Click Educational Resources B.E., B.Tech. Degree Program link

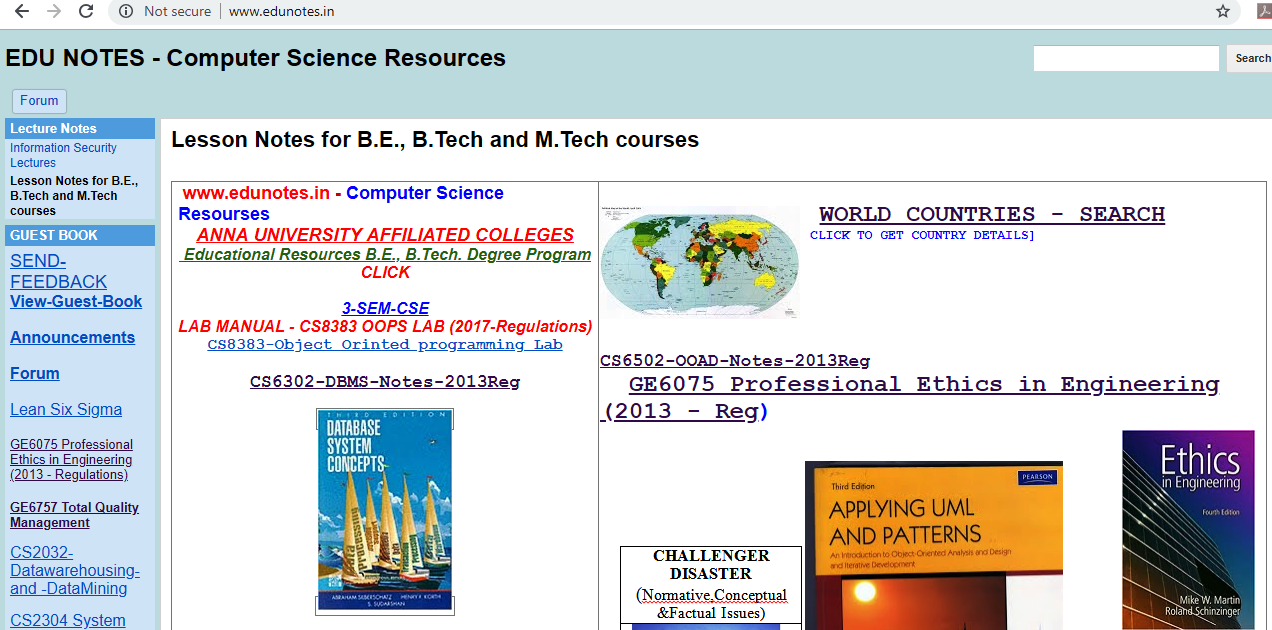coord(385,254)
